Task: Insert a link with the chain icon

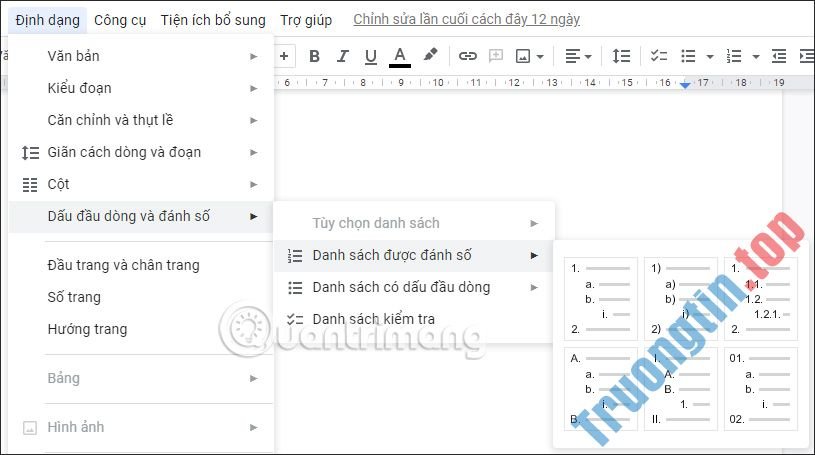Action: click(467, 56)
